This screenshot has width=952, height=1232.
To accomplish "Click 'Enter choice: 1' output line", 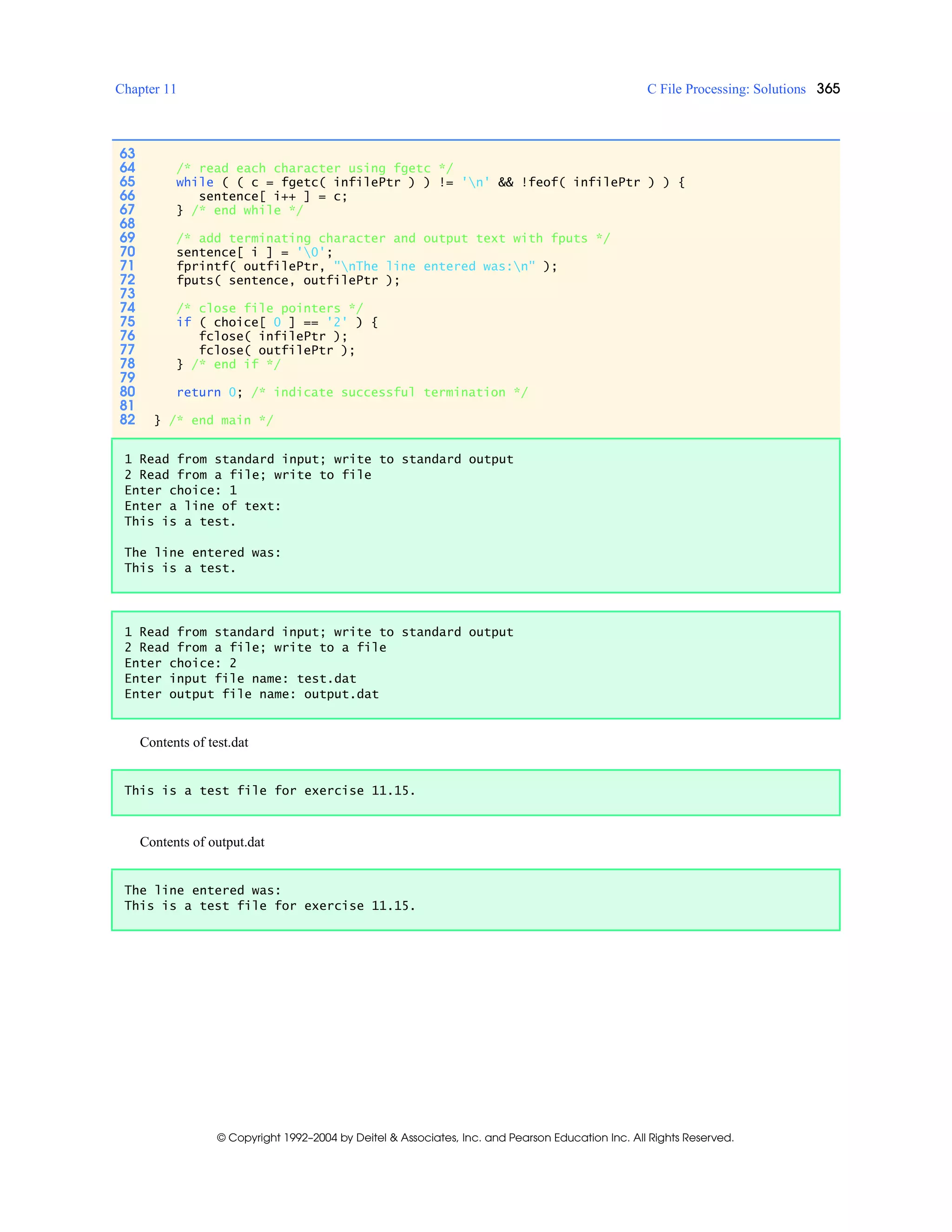I will click(x=180, y=490).
